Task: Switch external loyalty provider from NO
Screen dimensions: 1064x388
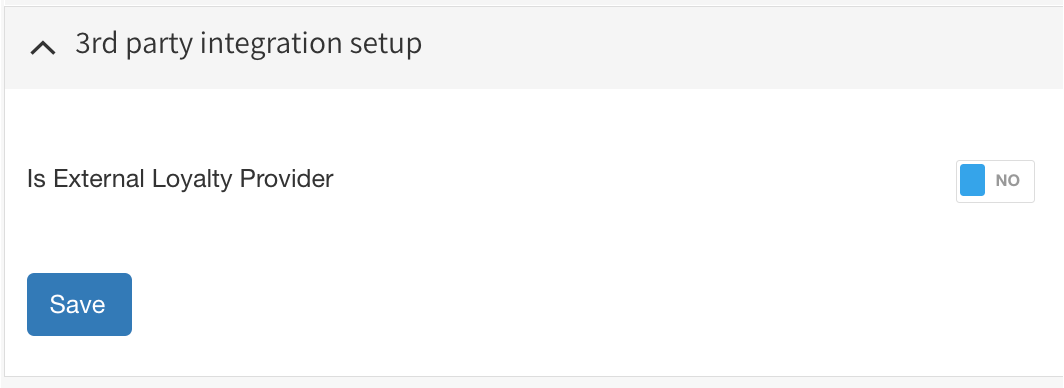Action: coord(995,181)
